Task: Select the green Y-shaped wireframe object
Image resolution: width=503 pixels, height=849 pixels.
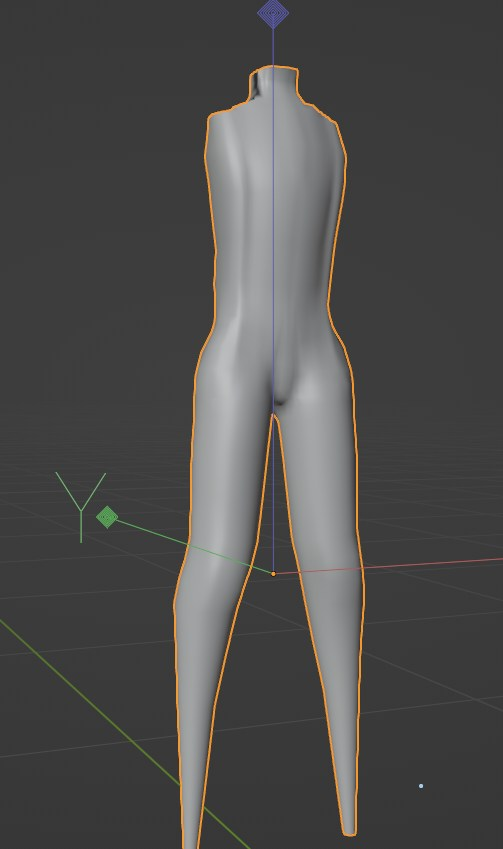Action: coord(81,507)
